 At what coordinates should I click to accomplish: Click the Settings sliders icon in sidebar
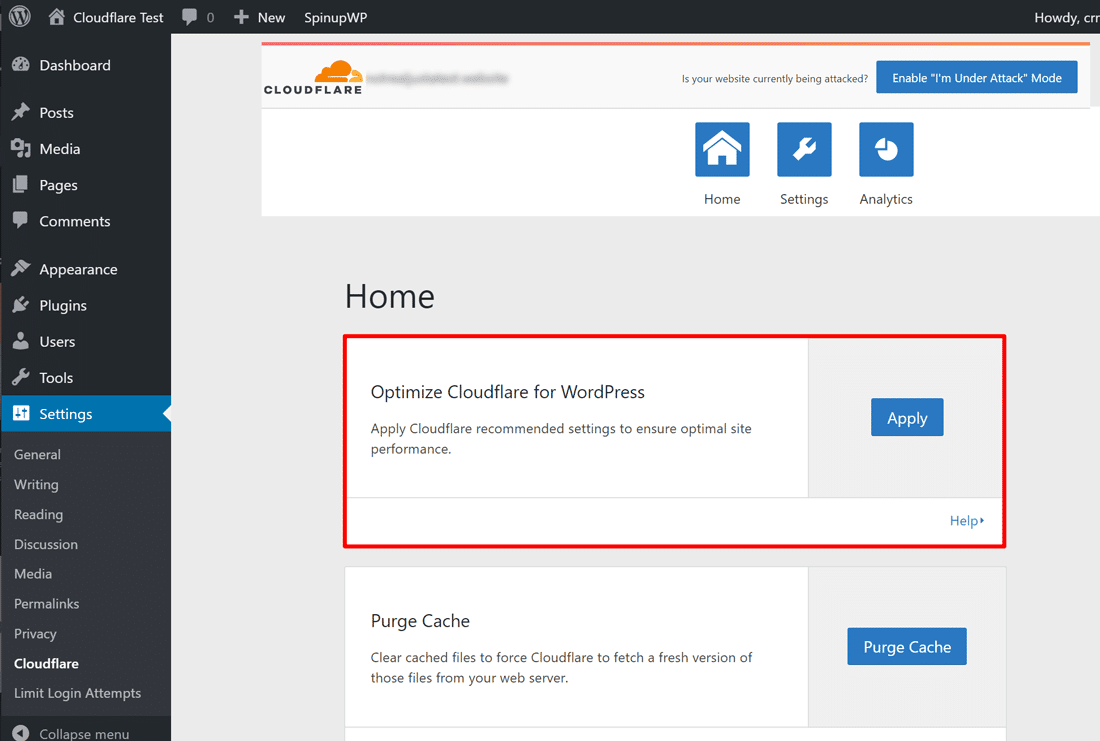[x=21, y=413]
